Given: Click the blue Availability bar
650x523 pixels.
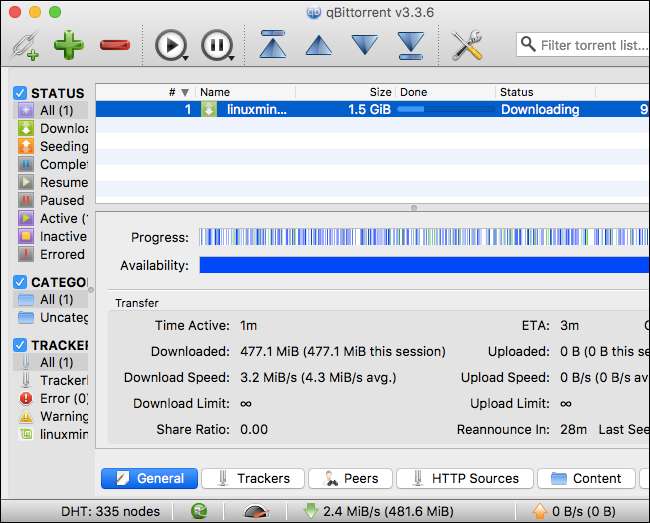Looking at the screenshot, I should click(x=424, y=265).
